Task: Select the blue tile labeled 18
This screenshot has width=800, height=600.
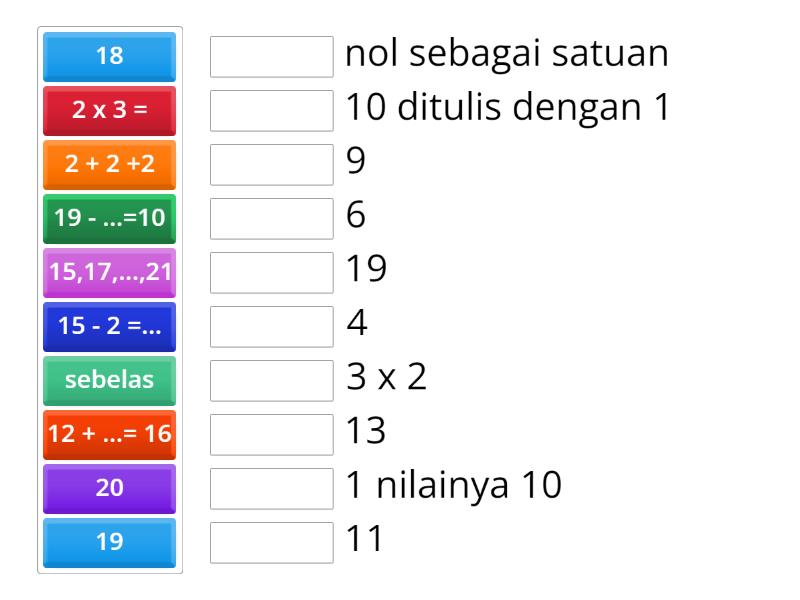Action: click(x=109, y=57)
